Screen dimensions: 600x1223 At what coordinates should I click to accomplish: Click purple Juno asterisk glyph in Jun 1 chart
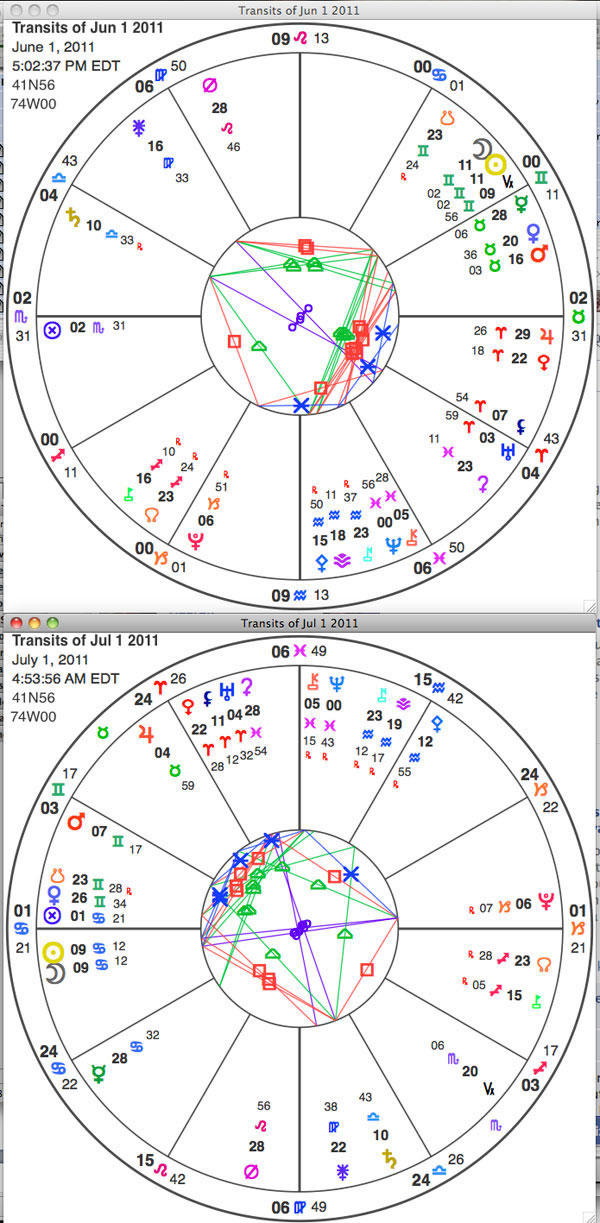(x=139, y=127)
